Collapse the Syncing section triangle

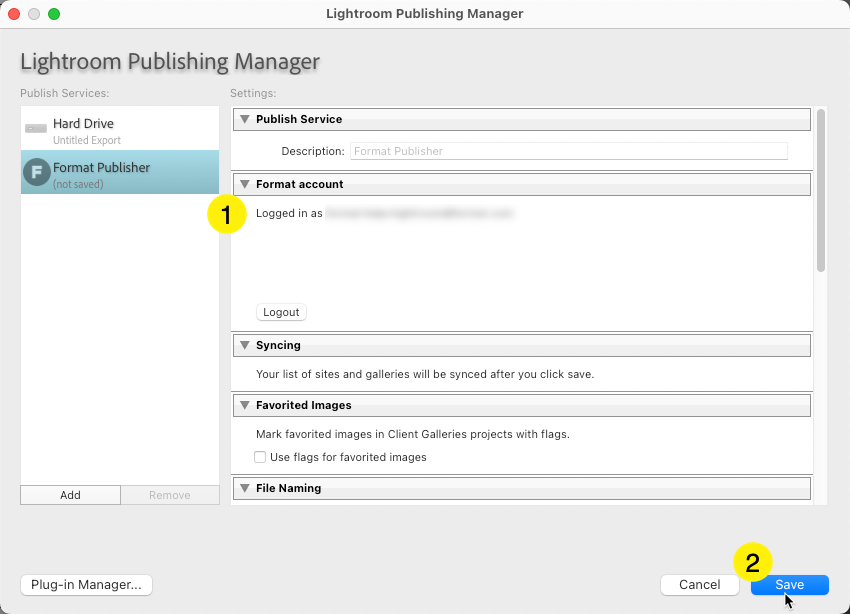pos(245,345)
